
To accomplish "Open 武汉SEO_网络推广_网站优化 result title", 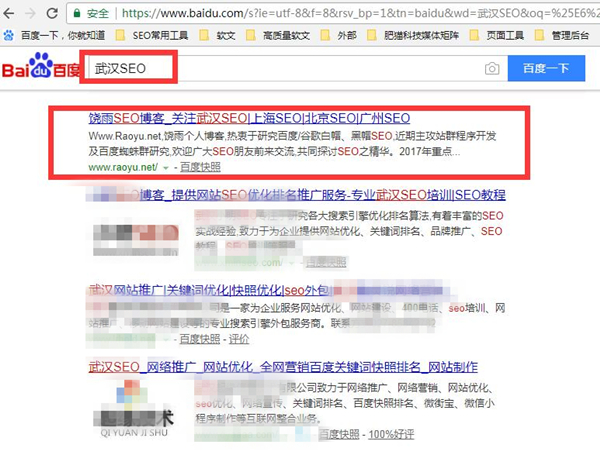I will tap(283, 367).
